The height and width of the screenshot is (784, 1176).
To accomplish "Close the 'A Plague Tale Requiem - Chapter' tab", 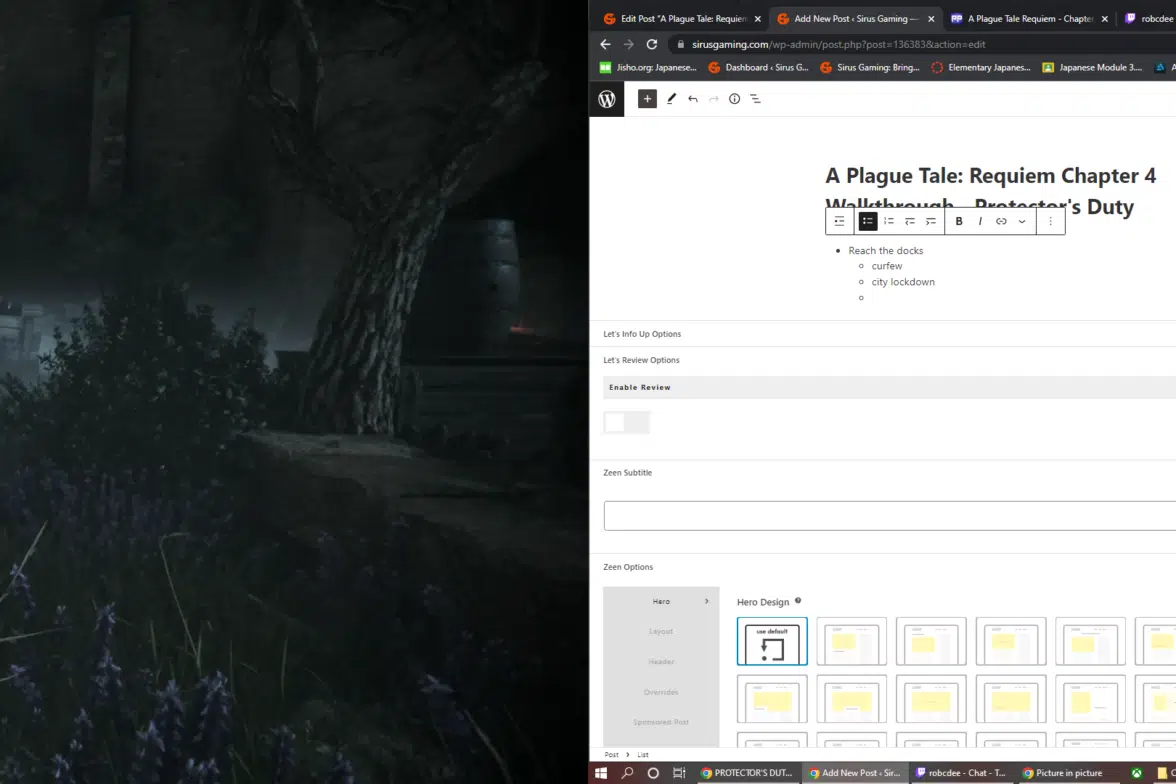I will coord(1105,19).
